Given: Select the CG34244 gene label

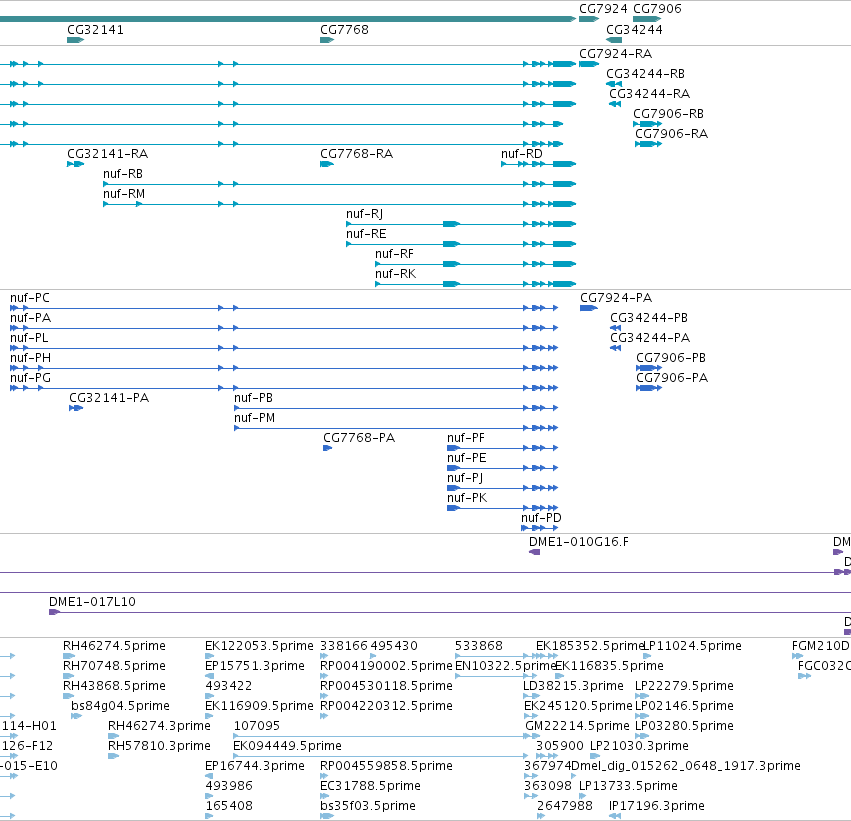Looking at the screenshot, I should point(634,30).
